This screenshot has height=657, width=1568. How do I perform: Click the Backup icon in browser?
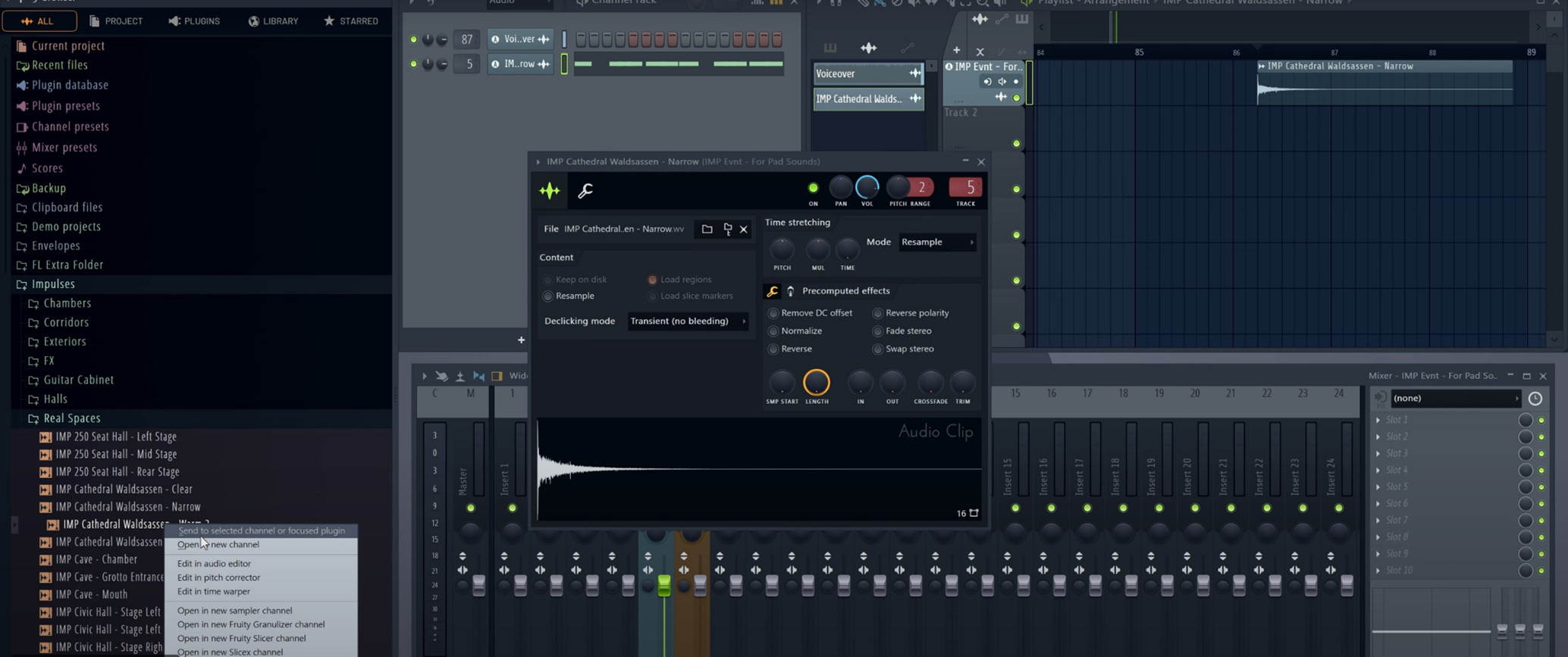click(x=22, y=189)
